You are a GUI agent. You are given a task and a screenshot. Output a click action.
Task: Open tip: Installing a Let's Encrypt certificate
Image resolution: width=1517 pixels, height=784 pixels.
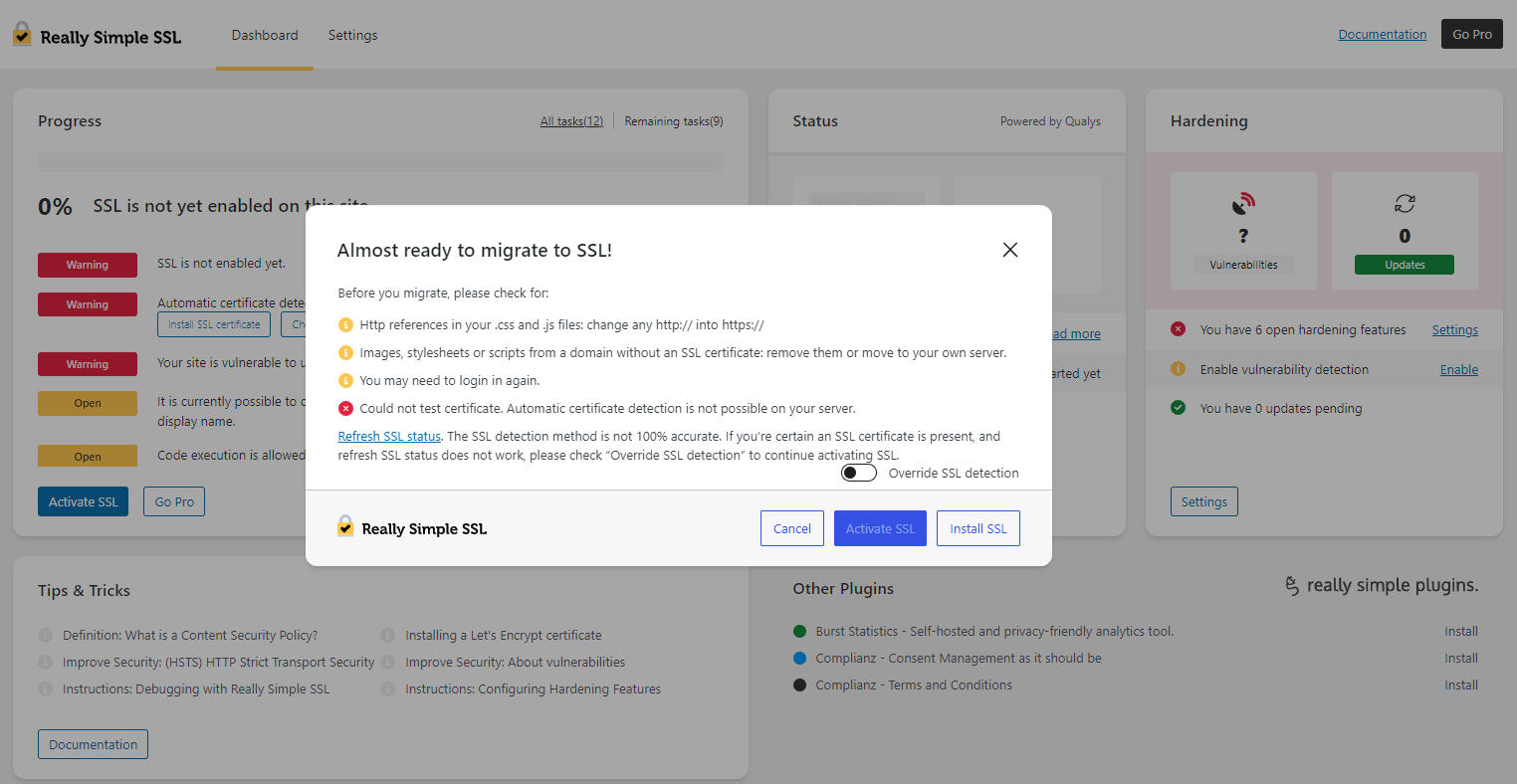pyautogui.click(x=504, y=635)
